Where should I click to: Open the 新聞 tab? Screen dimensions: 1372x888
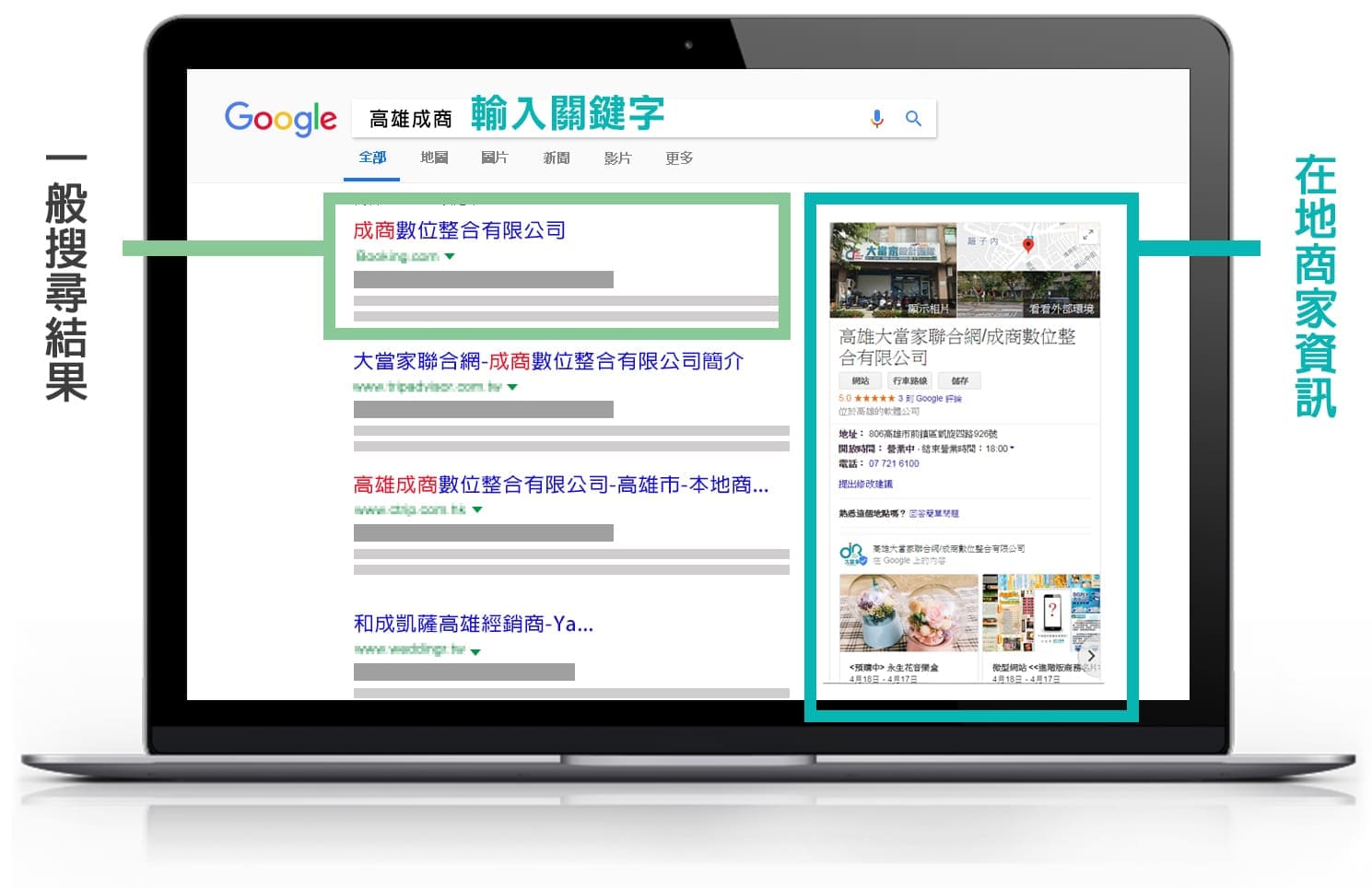(x=557, y=158)
